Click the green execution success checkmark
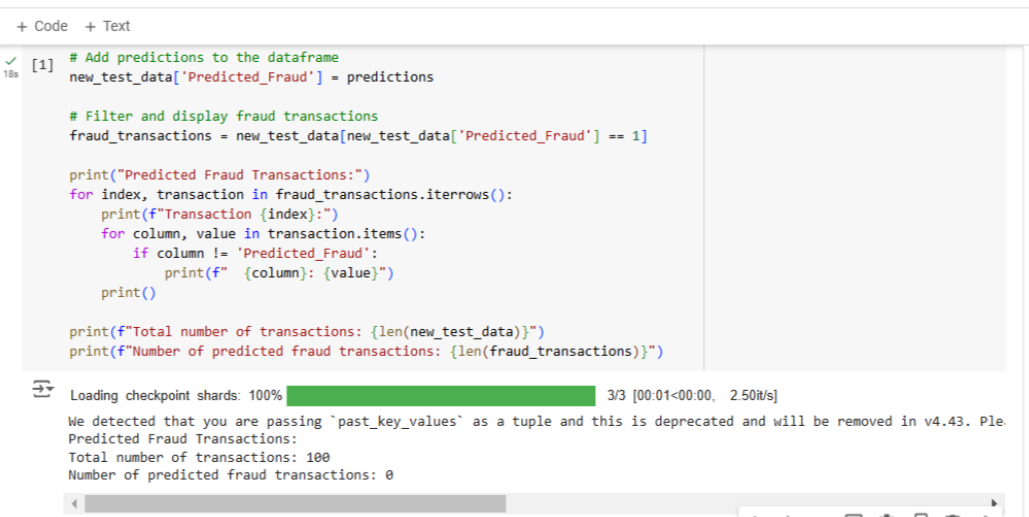Viewport: 1029px width, 517px height. (x=10, y=60)
